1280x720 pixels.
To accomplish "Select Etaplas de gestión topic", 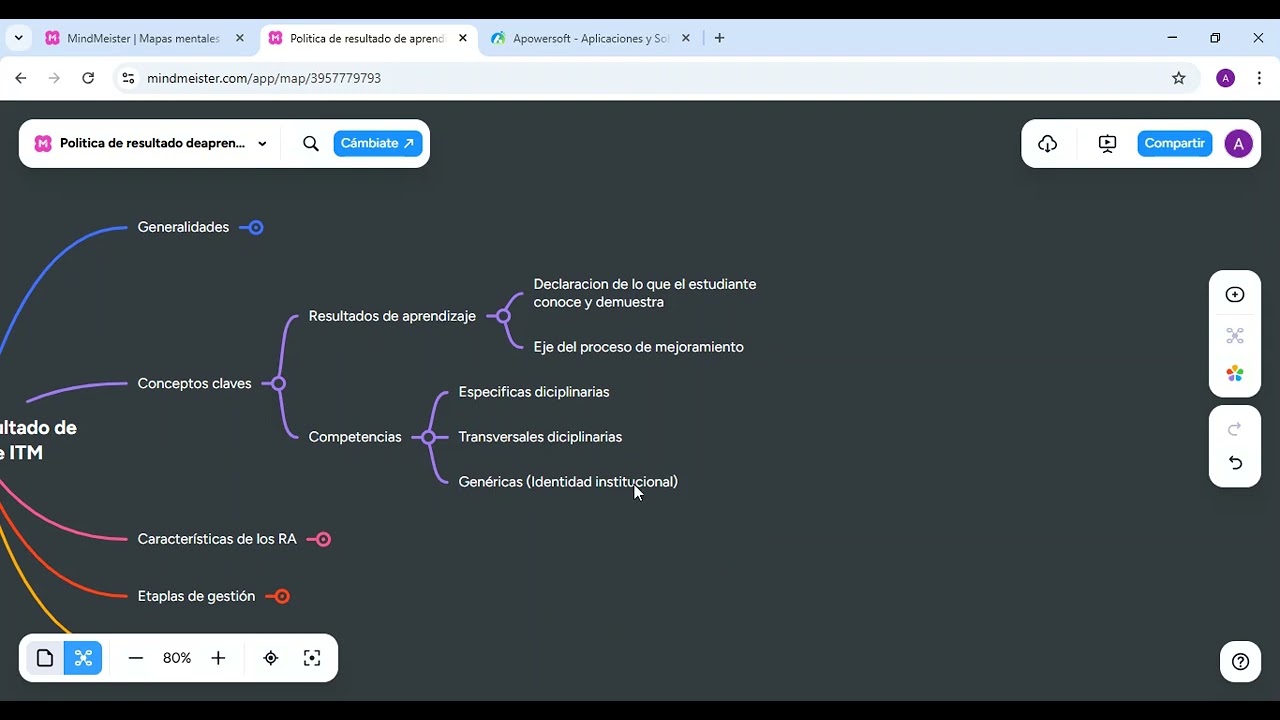I will coord(196,596).
